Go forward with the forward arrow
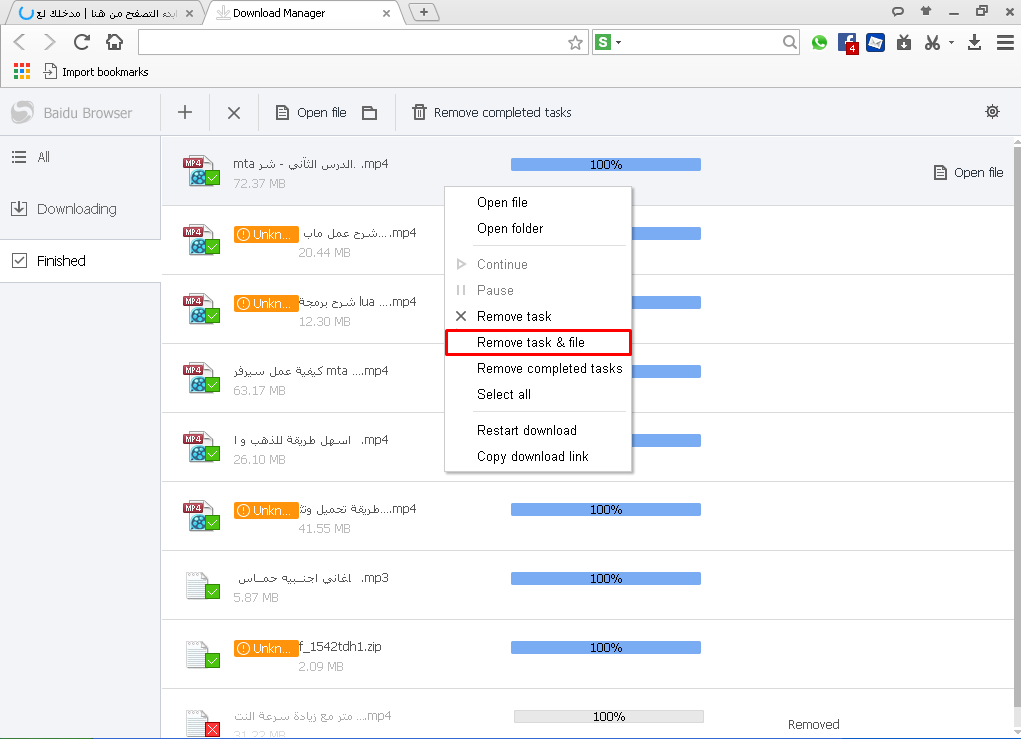The height and width of the screenshot is (739, 1021). (49, 42)
